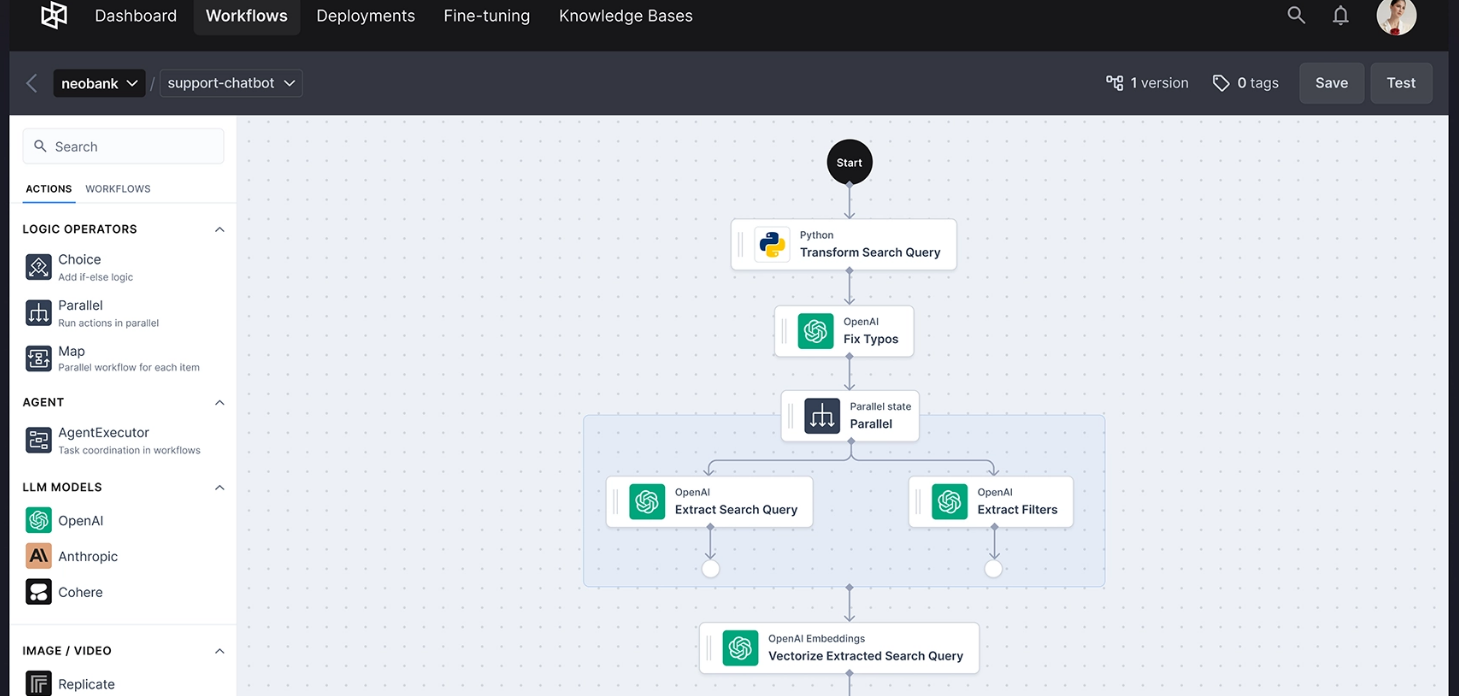Image resolution: width=1459 pixels, height=696 pixels.
Task: Click the app logo in top bar
Action: pyautogui.click(x=54, y=15)
